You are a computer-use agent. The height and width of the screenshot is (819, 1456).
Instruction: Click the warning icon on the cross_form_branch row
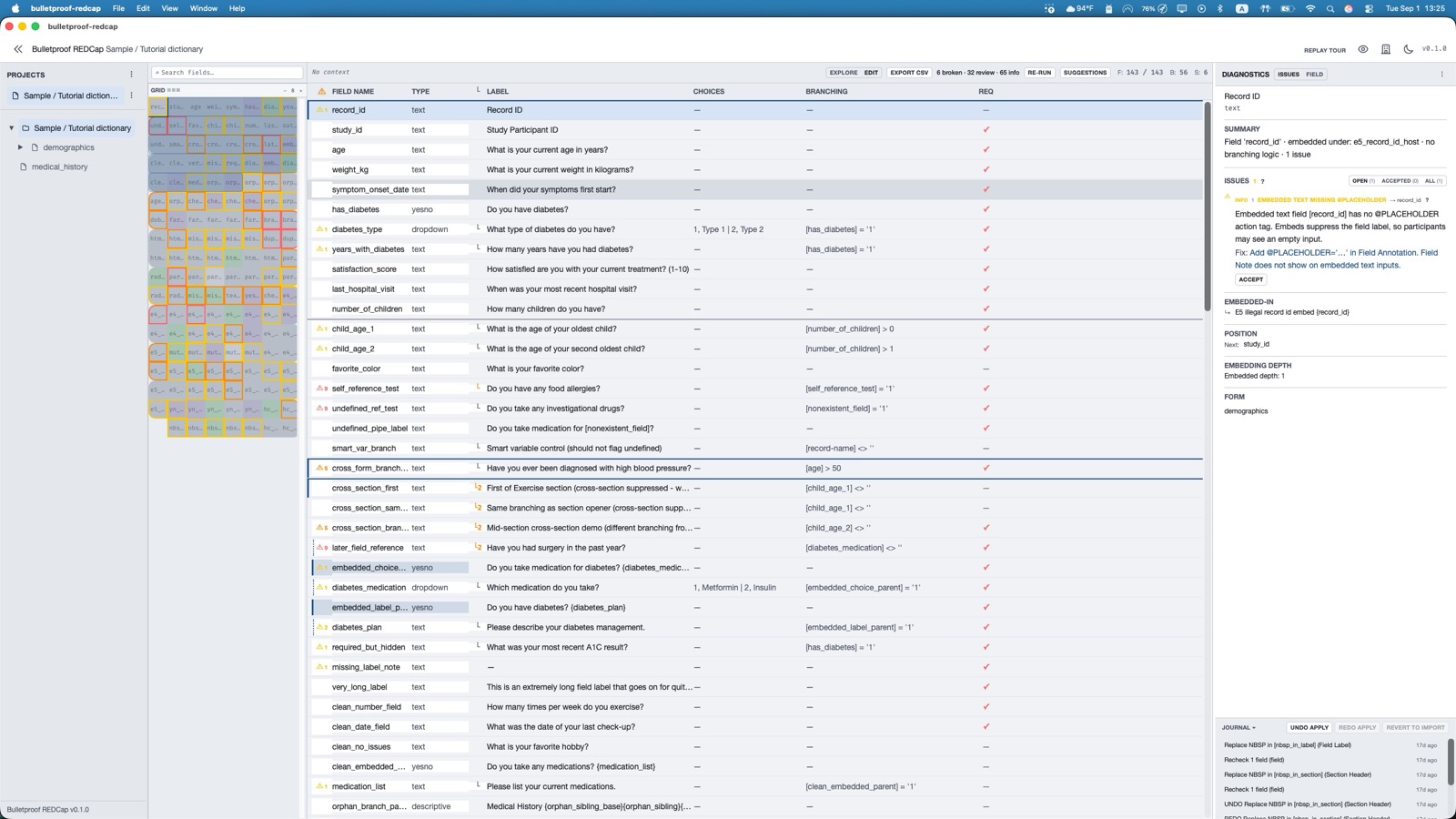coord(320,468)
